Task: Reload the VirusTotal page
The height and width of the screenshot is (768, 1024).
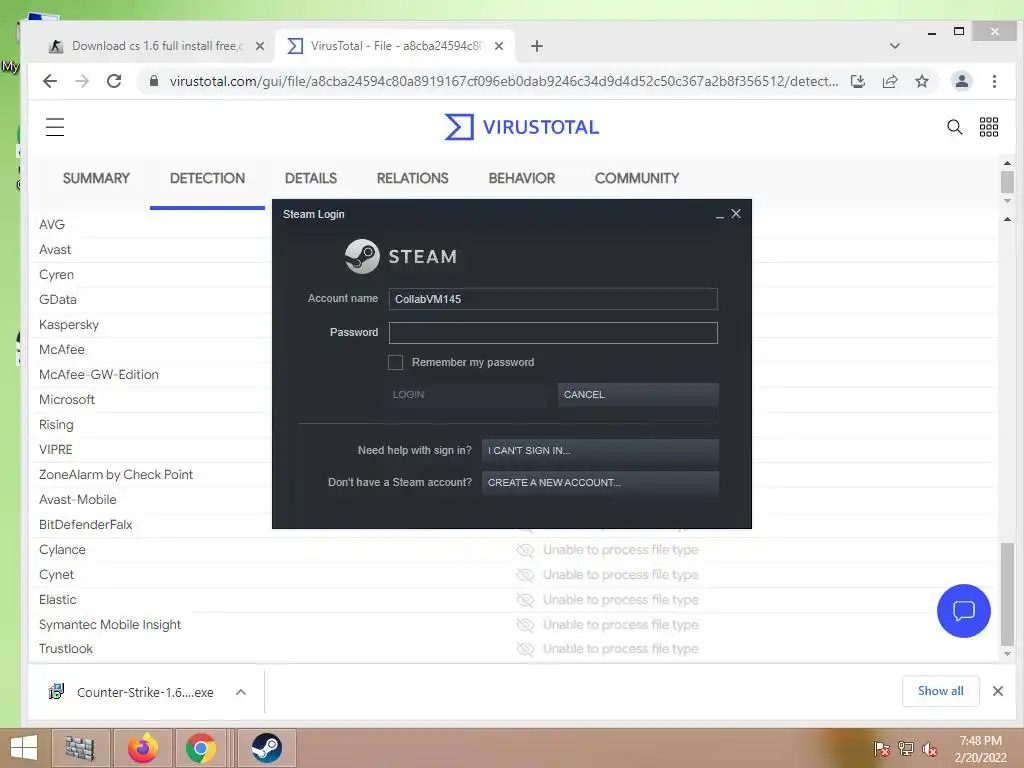Action: coord(114,81)
